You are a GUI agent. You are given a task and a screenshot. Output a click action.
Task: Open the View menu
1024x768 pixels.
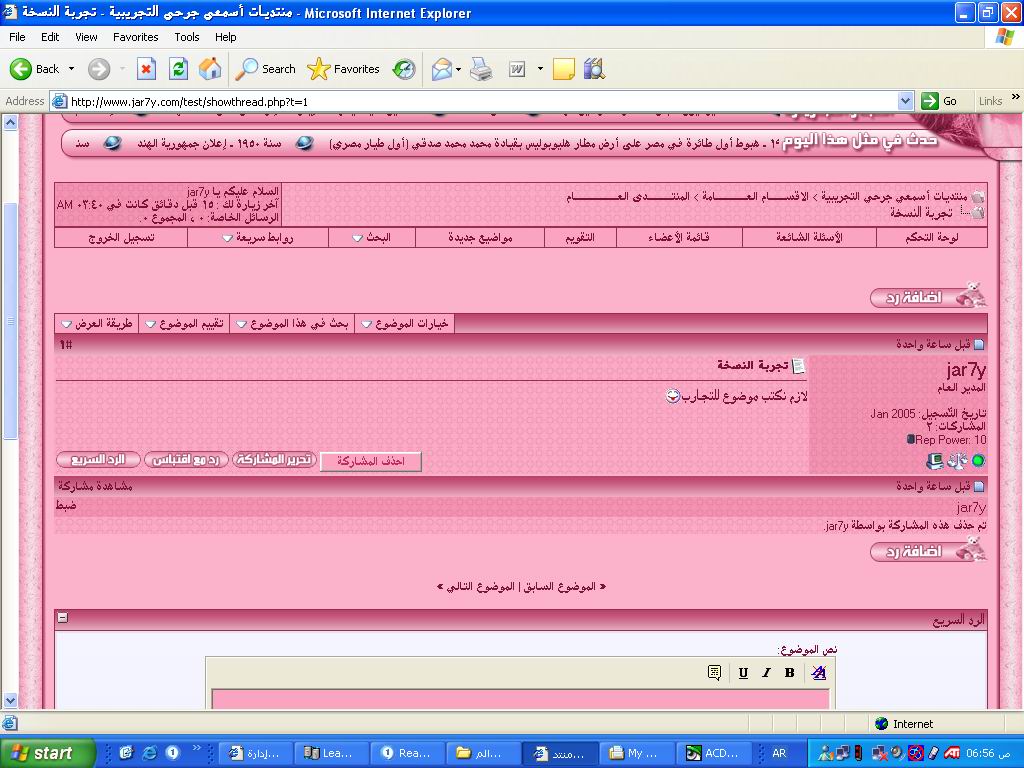(x=86, y=37)
